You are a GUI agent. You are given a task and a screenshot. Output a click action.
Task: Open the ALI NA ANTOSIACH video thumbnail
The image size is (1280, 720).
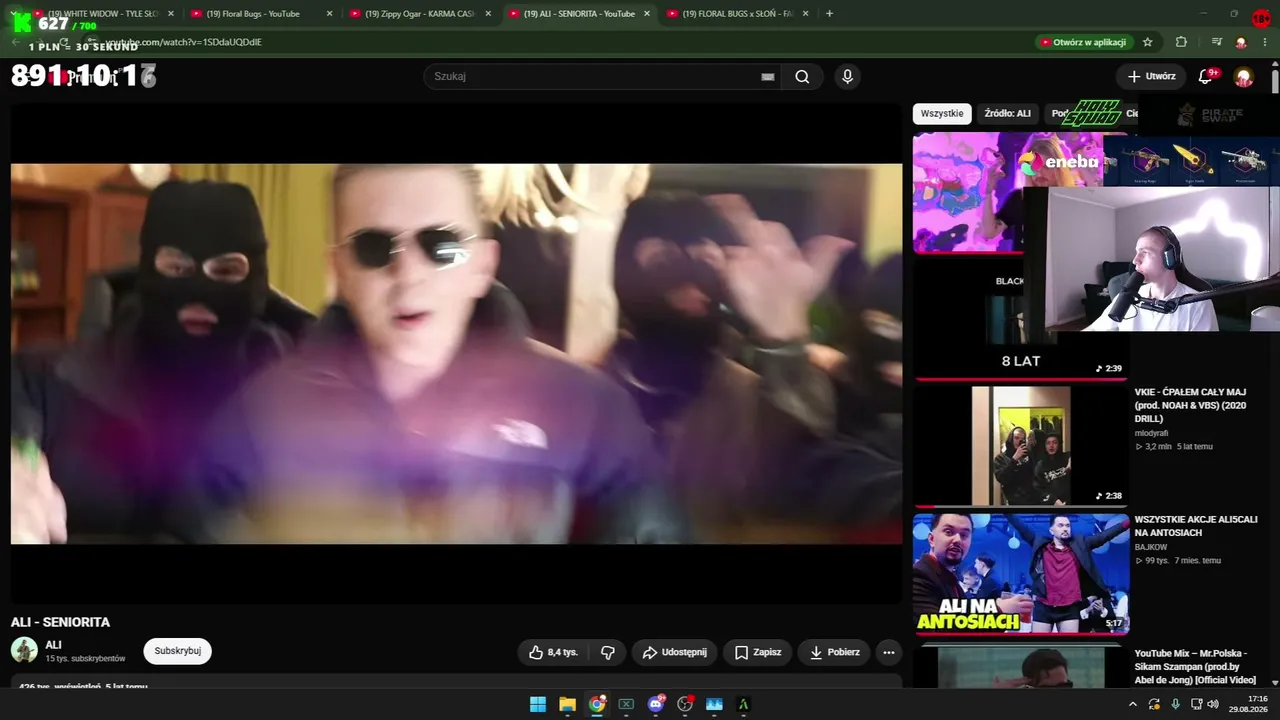[x=1021, y=574]
